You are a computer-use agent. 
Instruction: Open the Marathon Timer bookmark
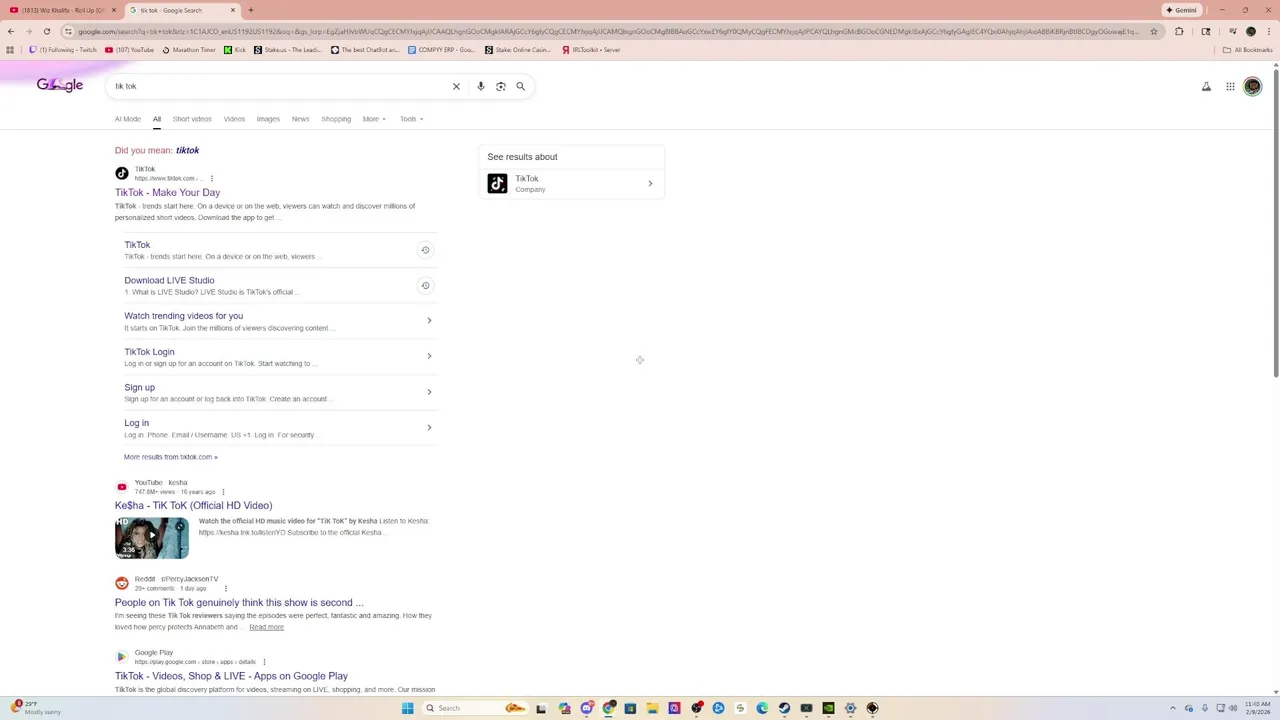[189, 49]
